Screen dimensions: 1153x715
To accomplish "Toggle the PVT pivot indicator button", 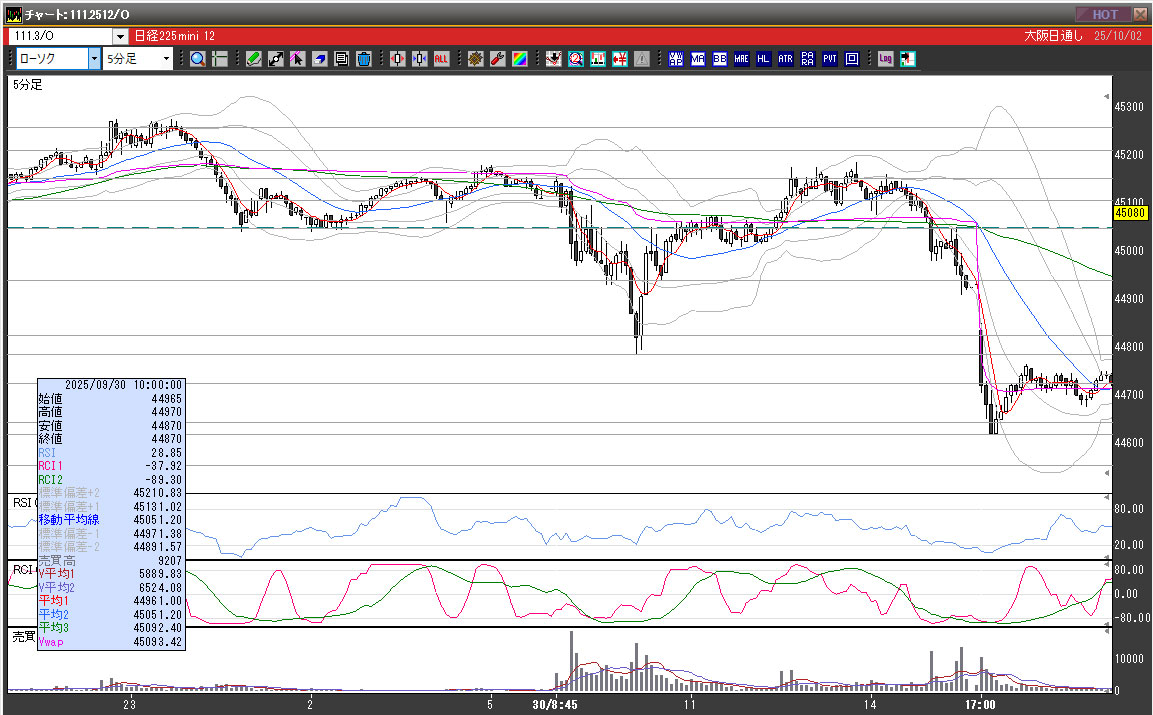I will 829,59.
